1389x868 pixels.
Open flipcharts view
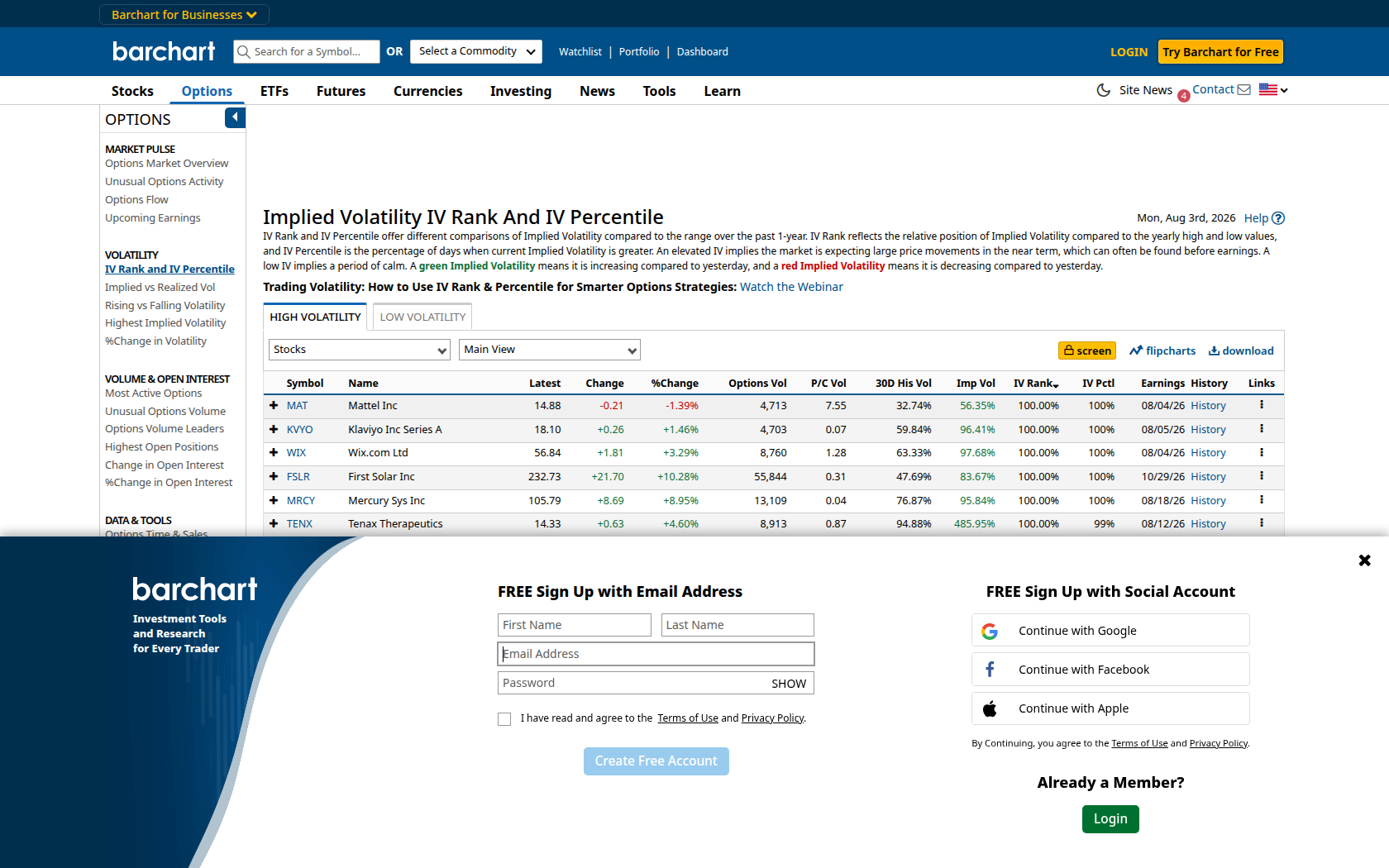point(1162,351)
